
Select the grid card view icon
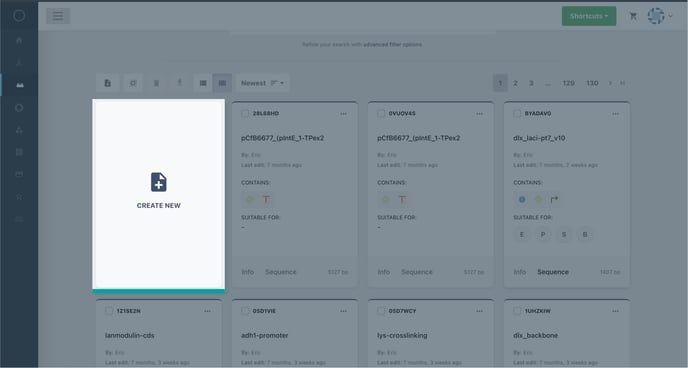(x=222, y=83)
